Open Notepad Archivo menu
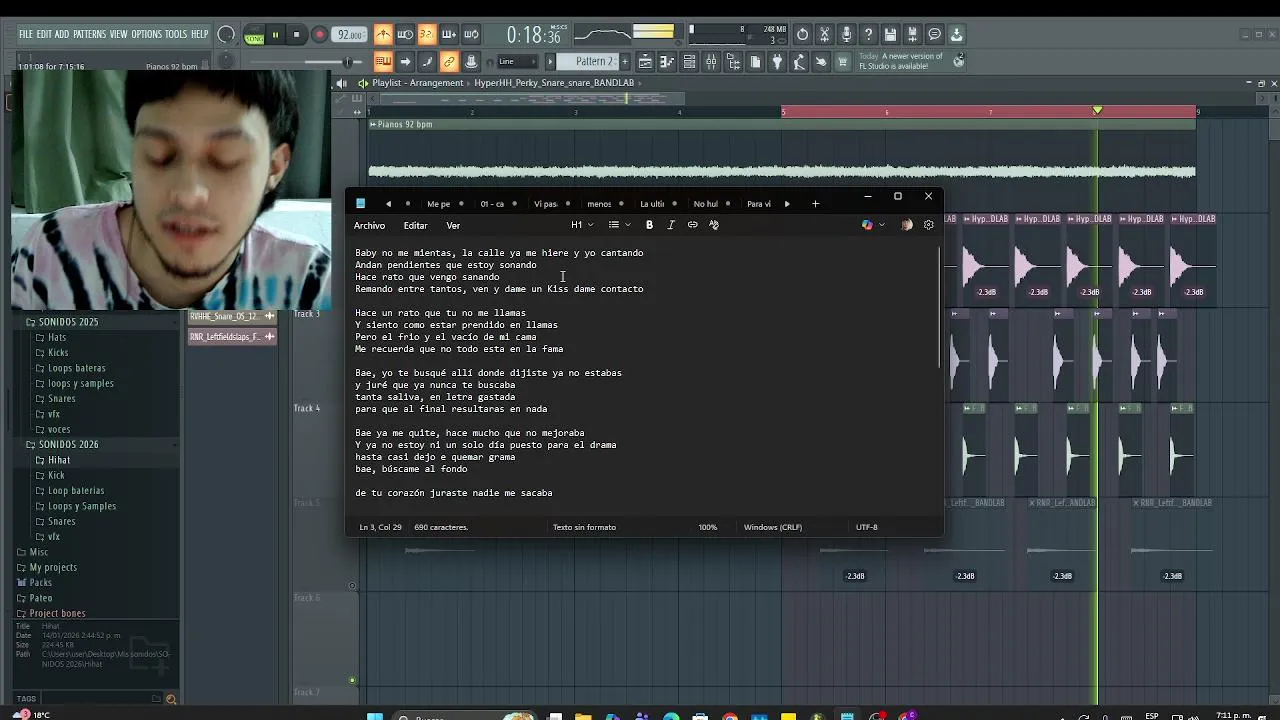Screen dimensions: 1280x720 coord(369,225)
